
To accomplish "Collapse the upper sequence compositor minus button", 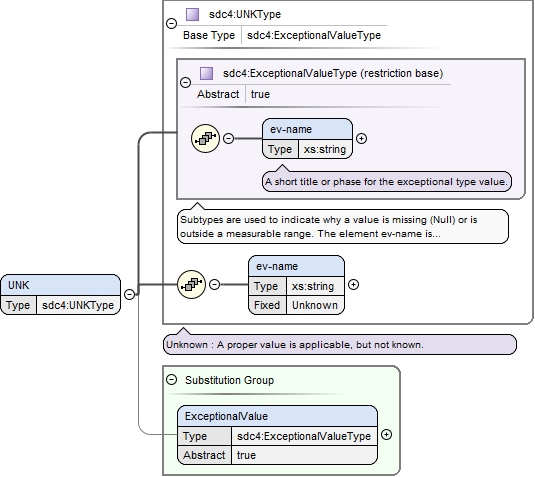I will click(x=228, y=138).
